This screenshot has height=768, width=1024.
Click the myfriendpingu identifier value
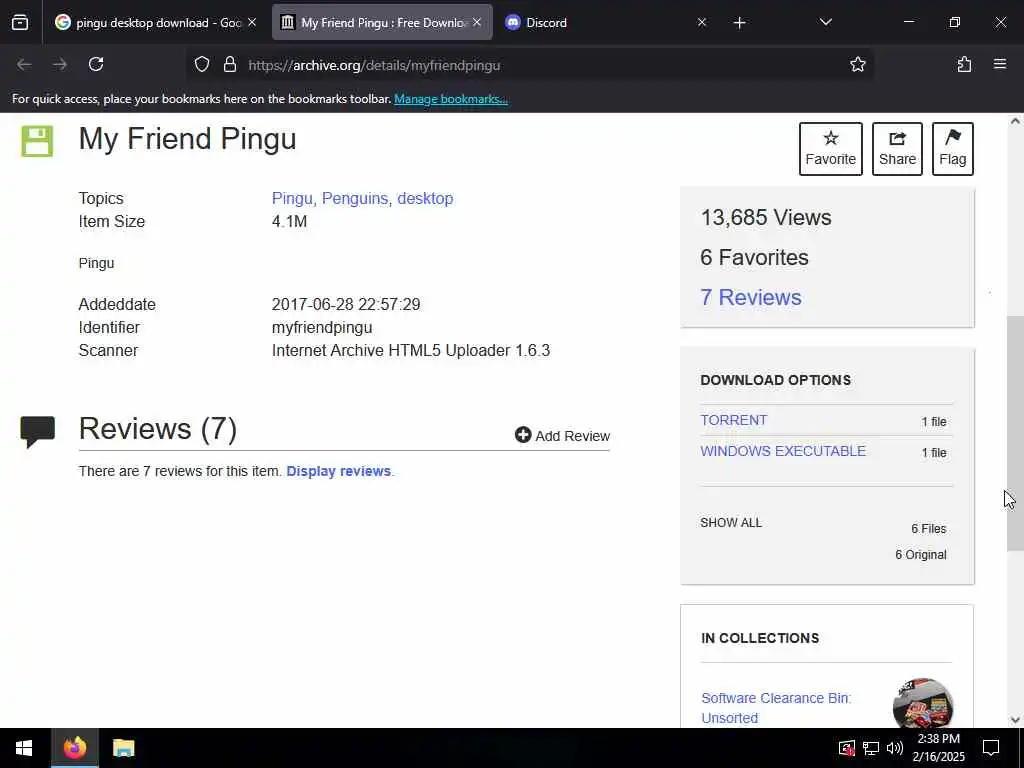click(322, 328)
